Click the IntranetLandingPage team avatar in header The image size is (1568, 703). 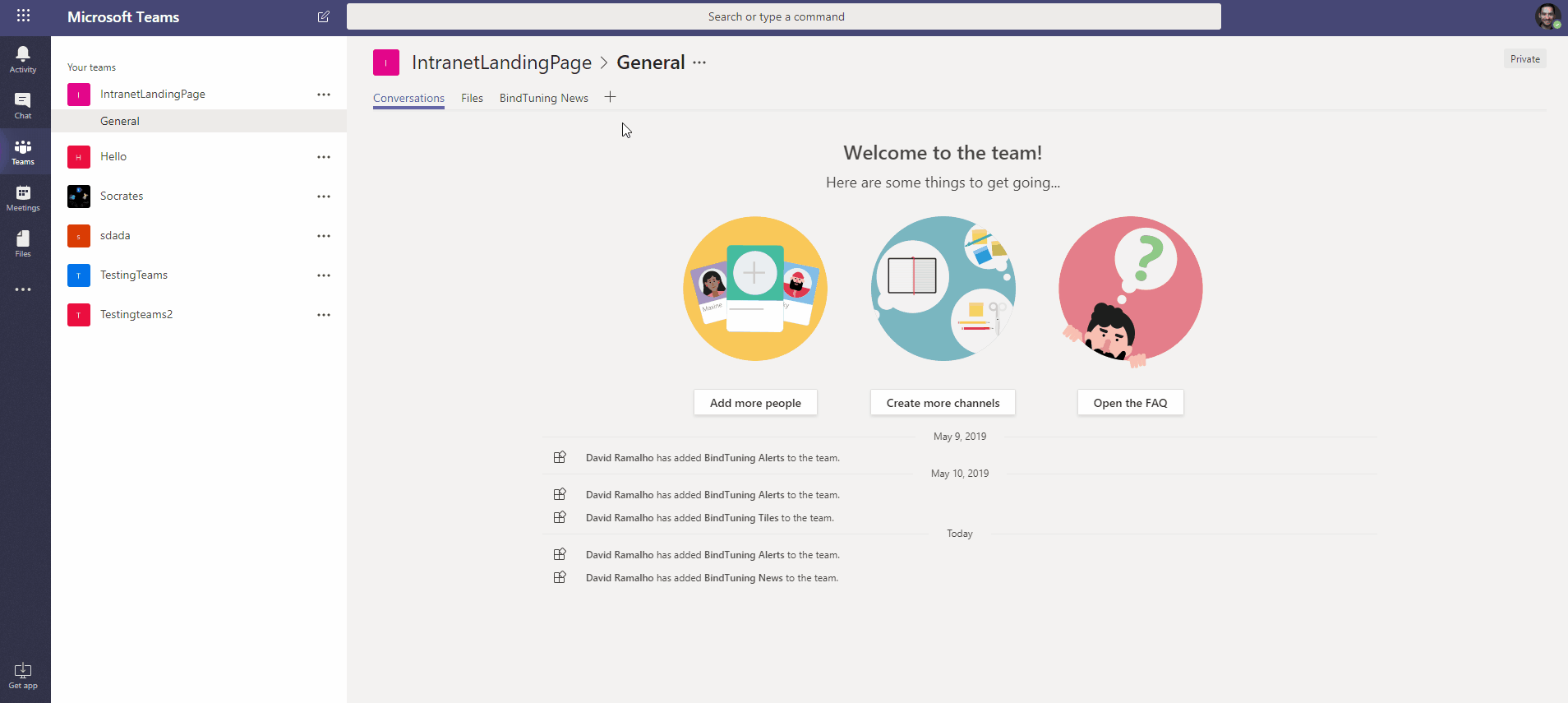(x=386, y=62)
